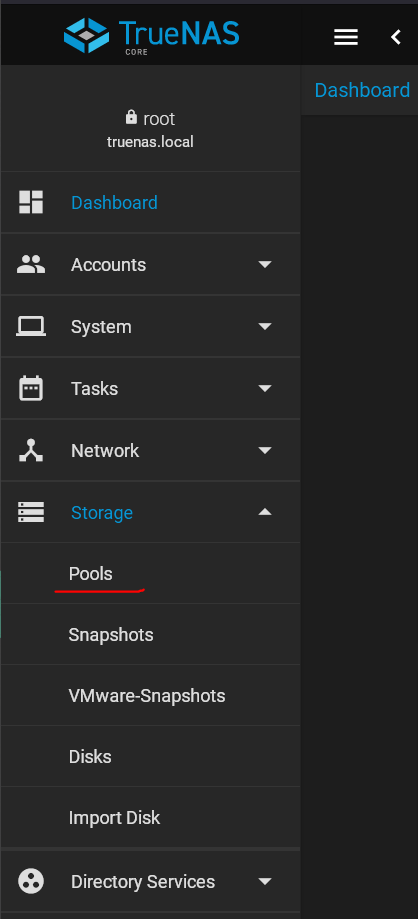Click the TrueNAS Core logo
The width and height of the screenshot is (418, 919).
(x=151, y=35)
